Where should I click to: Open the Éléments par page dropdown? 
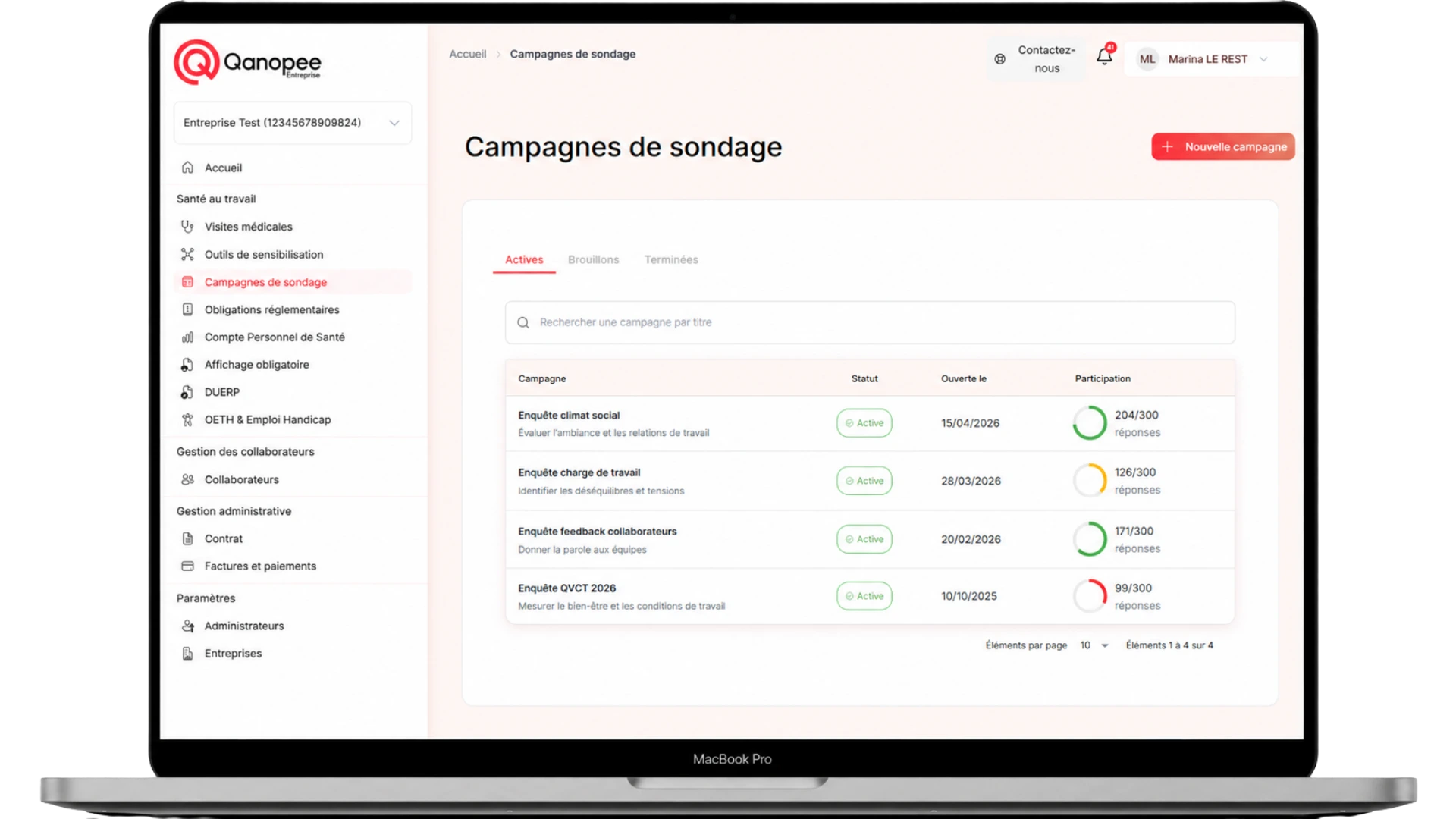click(1094, 645)
